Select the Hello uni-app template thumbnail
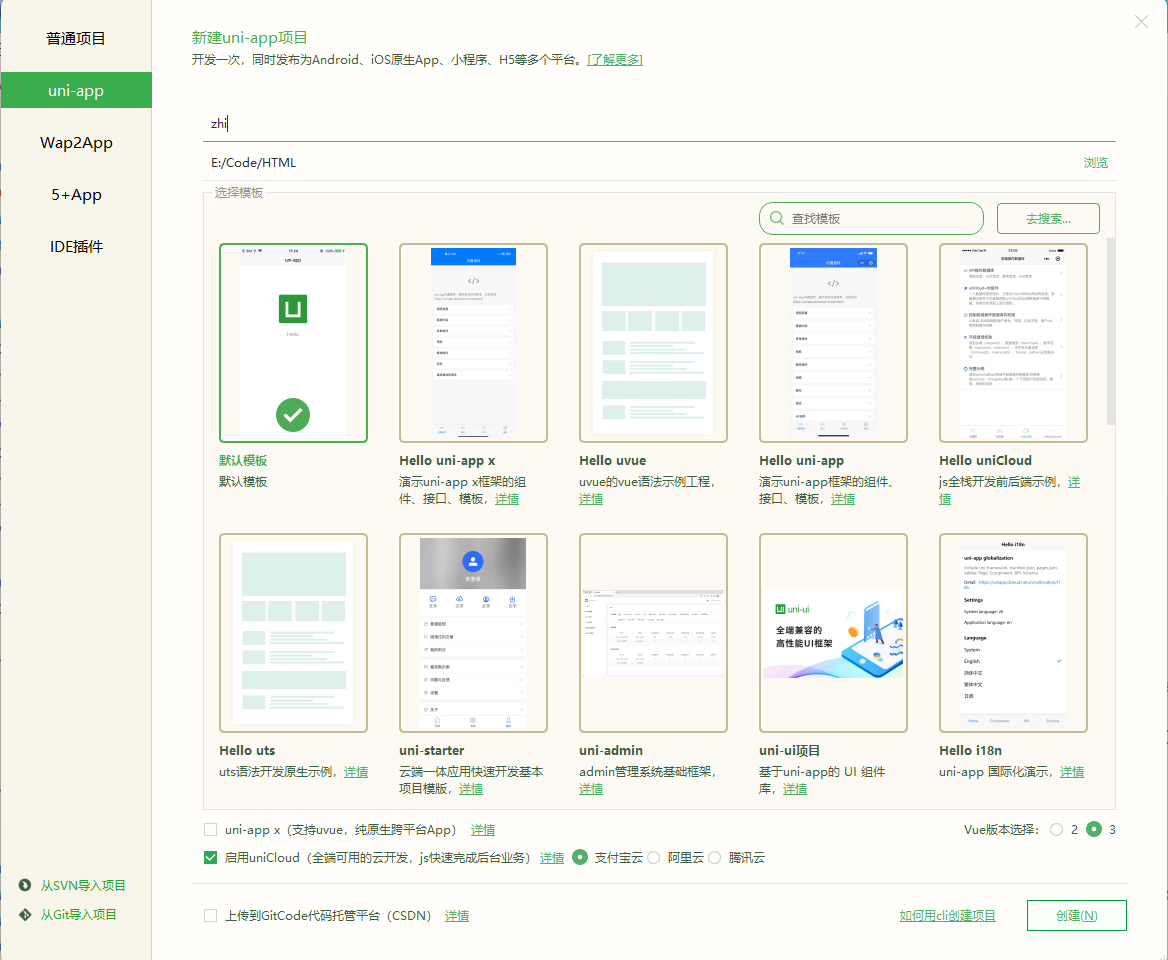Image resolution: width=1168 pixels, height=960 pixels. pyautogui.click(x=833, y=343)
